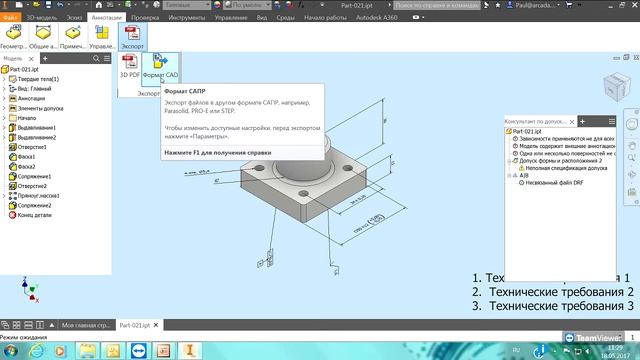
Task: Click plus button in Tolerance Advisor panel
Action: (x=582, y=121)
